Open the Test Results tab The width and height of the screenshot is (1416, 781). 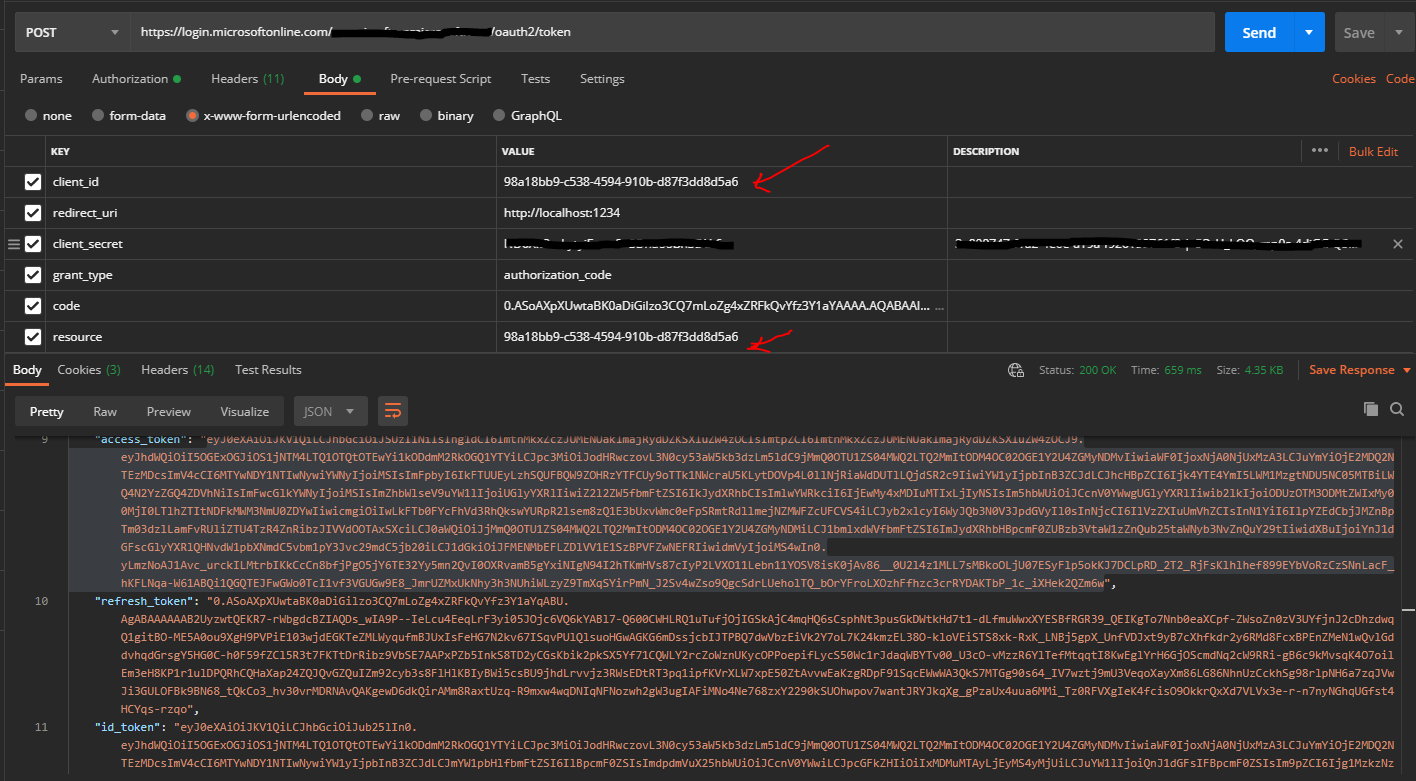(x=268, y=370)
